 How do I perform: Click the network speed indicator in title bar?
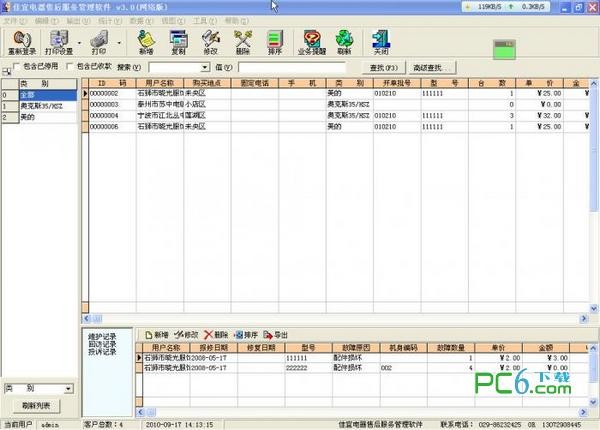tap(506, 7)
